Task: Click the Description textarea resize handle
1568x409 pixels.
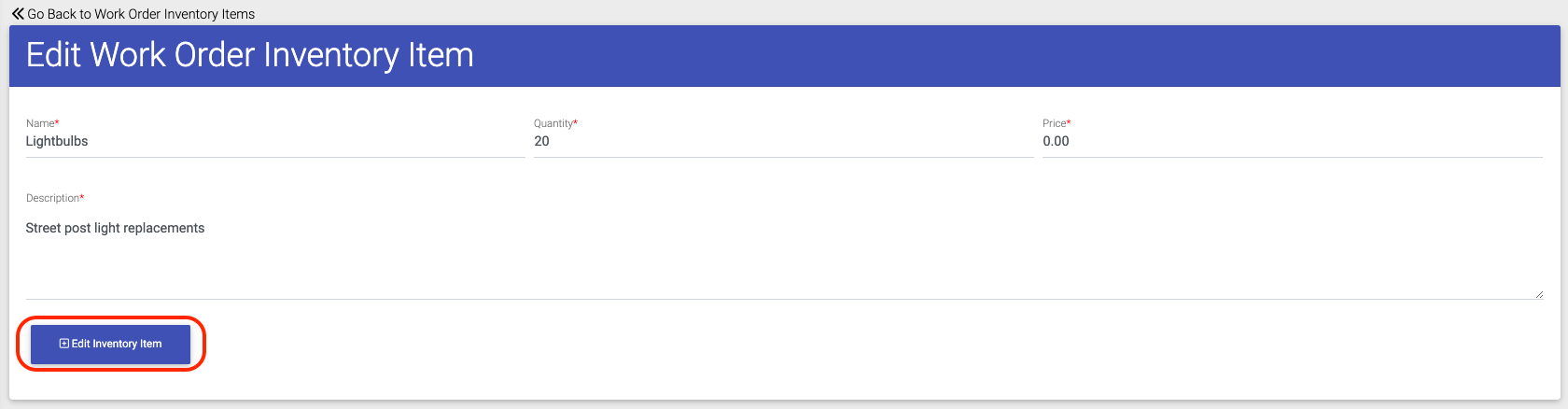Action: [1539, 295]
